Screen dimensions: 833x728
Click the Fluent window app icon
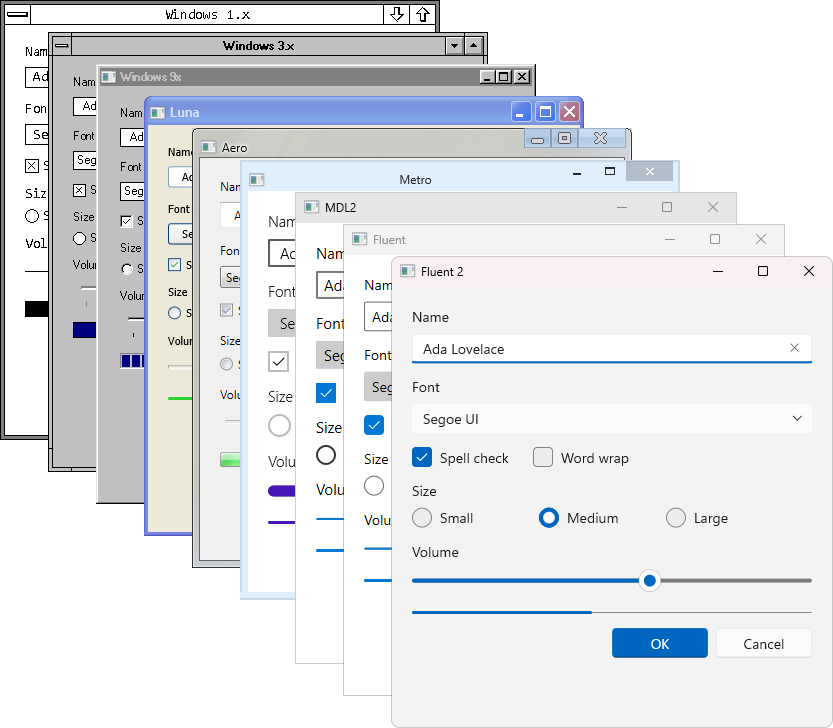[x=360, y=240]
